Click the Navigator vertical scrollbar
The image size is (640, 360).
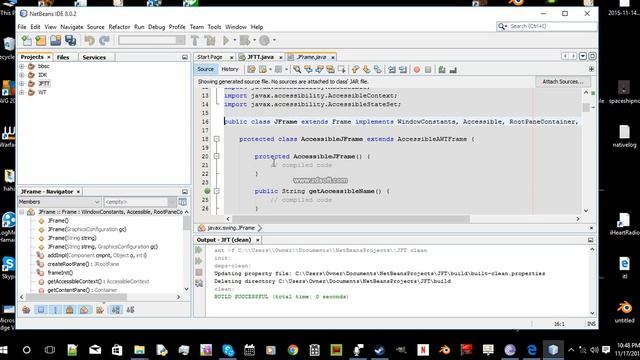[187, 224]
